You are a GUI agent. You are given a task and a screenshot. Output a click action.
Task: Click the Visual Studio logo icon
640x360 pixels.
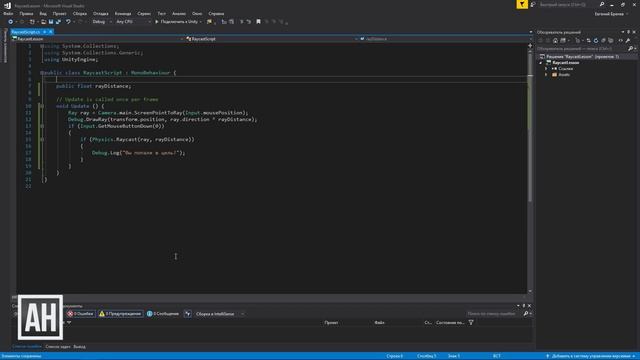(7, 5)
